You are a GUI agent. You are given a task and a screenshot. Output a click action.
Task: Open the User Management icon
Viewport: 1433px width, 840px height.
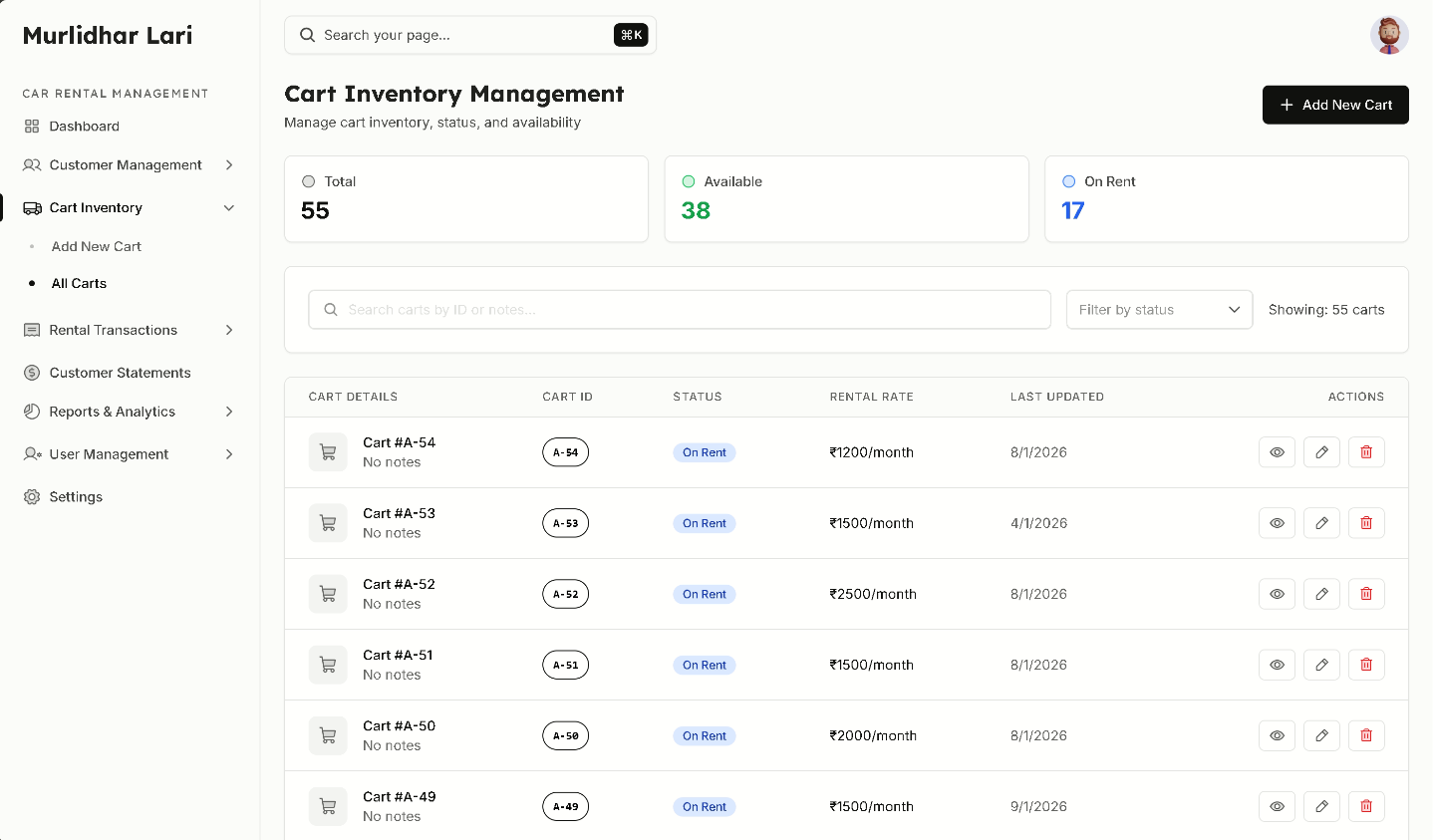pyautogui.click(x=31, y=453)
